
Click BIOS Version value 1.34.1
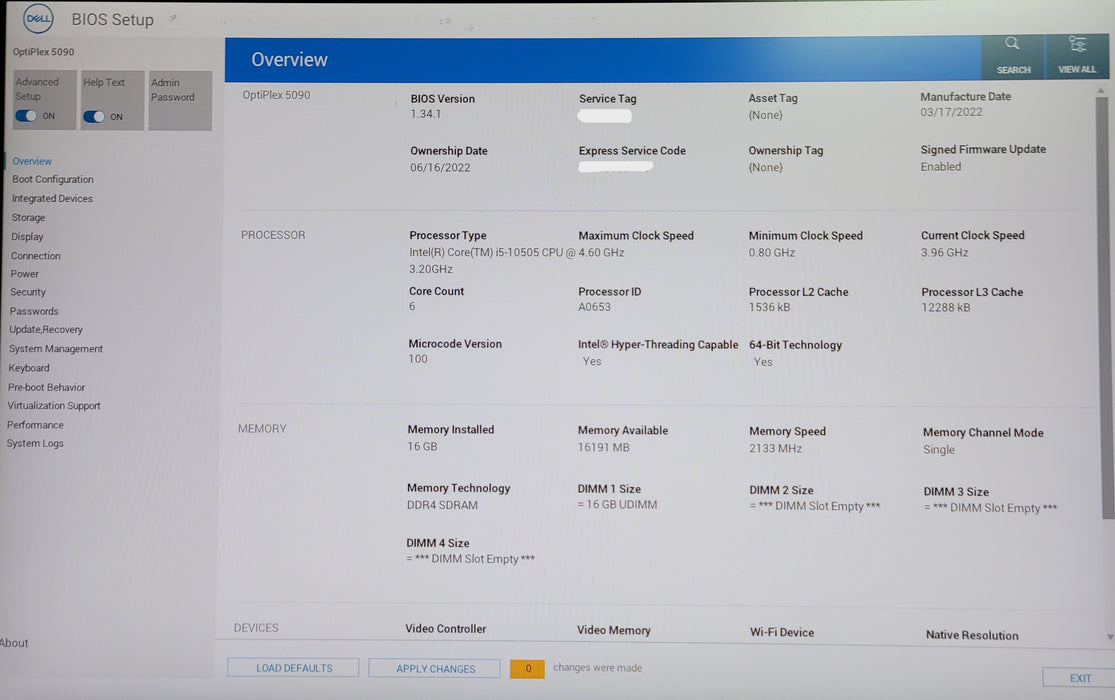coord(425,114)
